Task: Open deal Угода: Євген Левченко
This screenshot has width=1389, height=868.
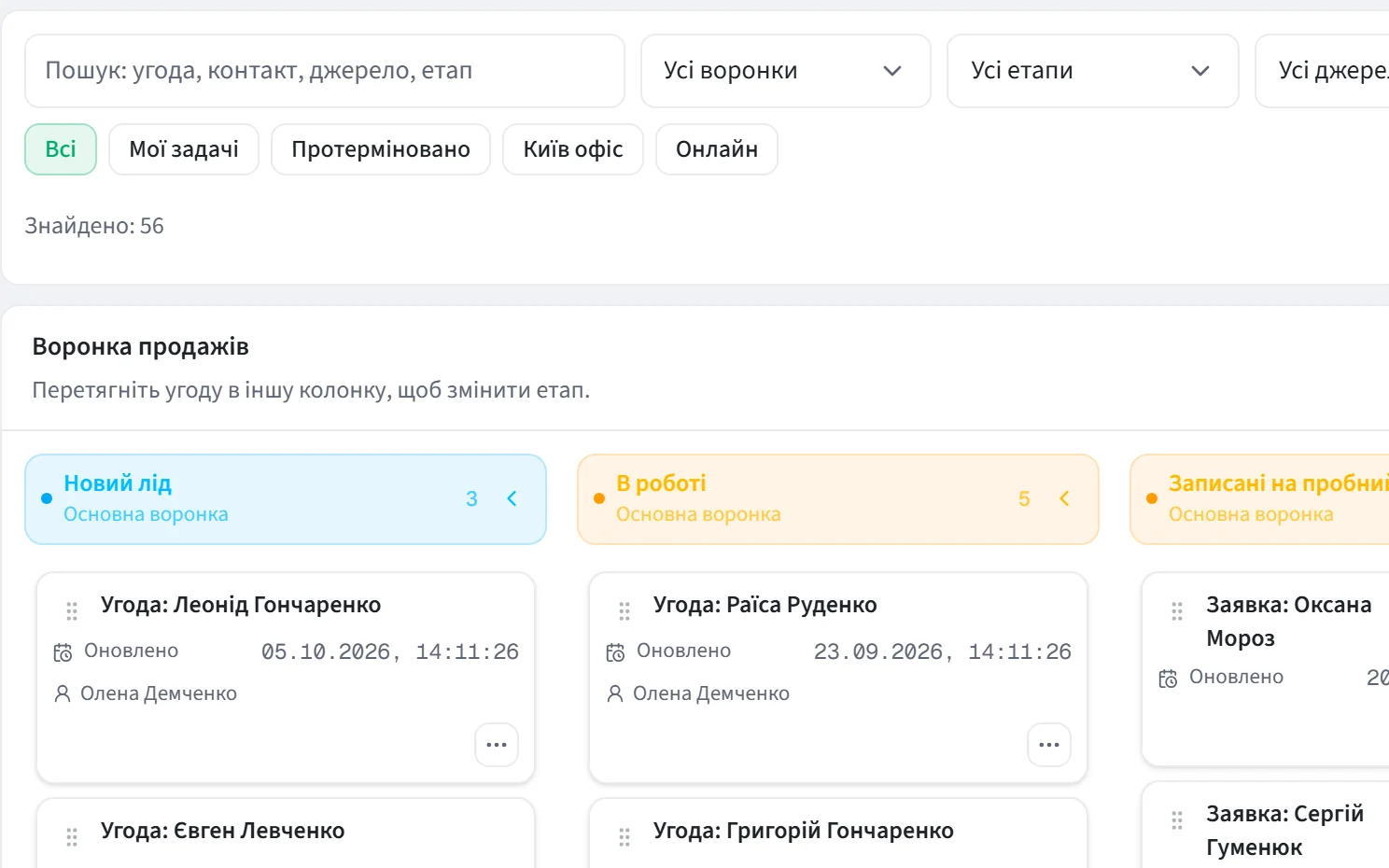Action: [223, 831]
